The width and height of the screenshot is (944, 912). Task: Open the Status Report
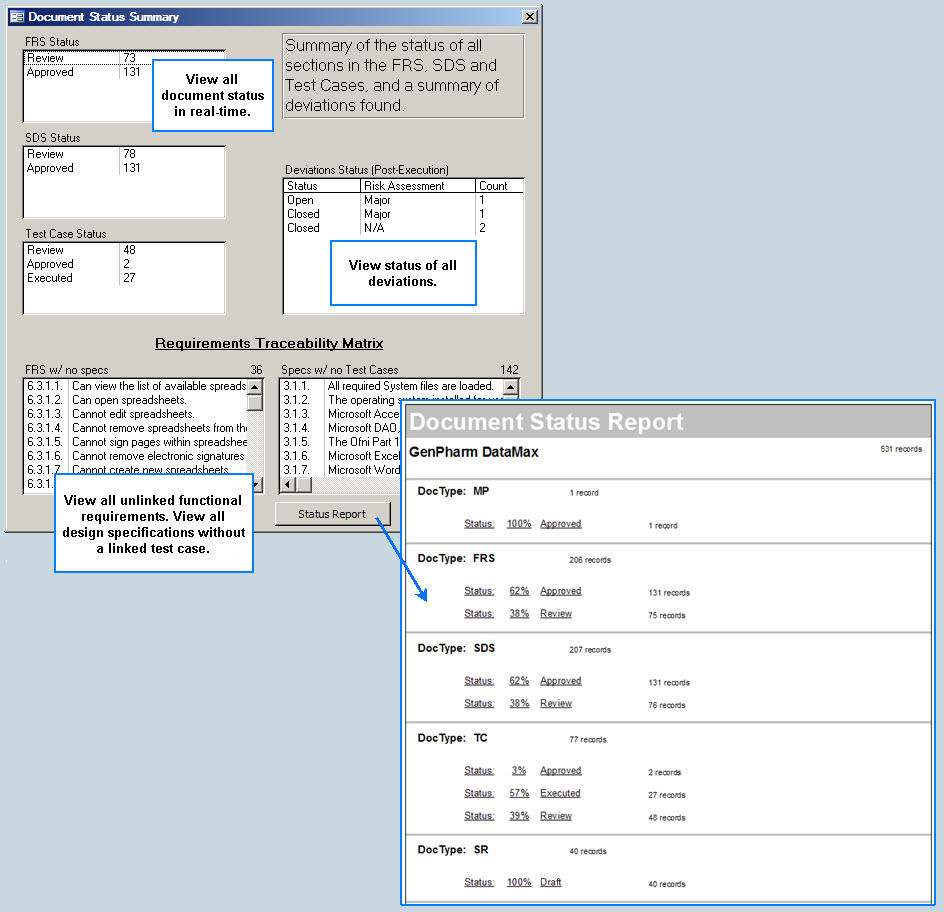pyautogui.click(x=332, y=514)
